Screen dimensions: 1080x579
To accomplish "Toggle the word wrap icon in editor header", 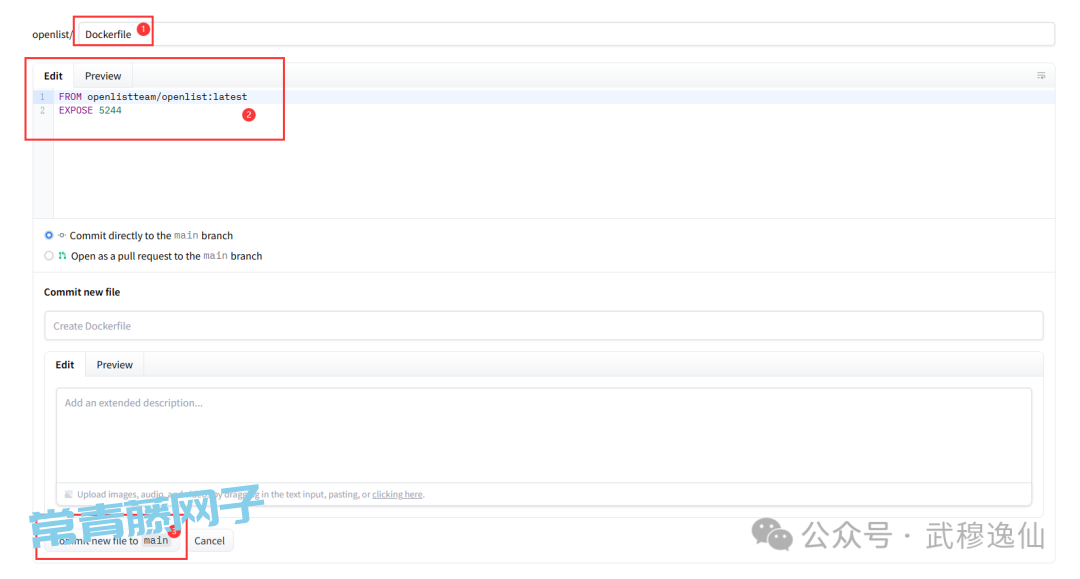I will (x=1041, y=76).
